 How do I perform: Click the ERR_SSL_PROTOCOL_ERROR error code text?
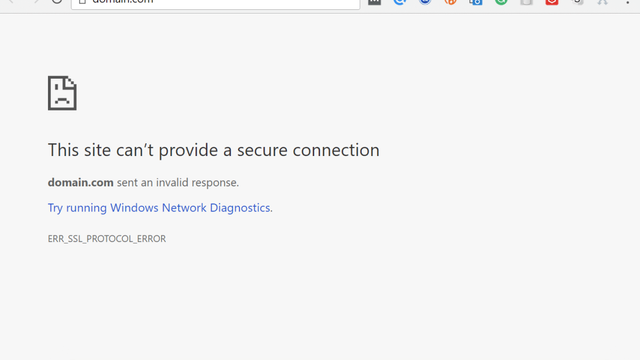[x=107, y=239]
